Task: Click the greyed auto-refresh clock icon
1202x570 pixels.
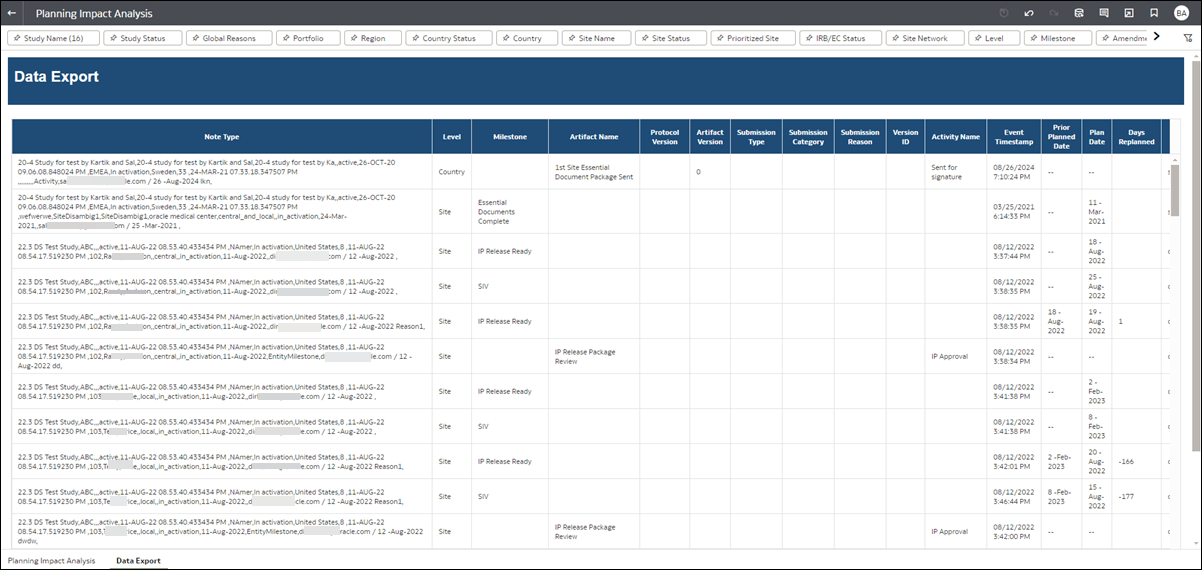Action: (1004, 13)
